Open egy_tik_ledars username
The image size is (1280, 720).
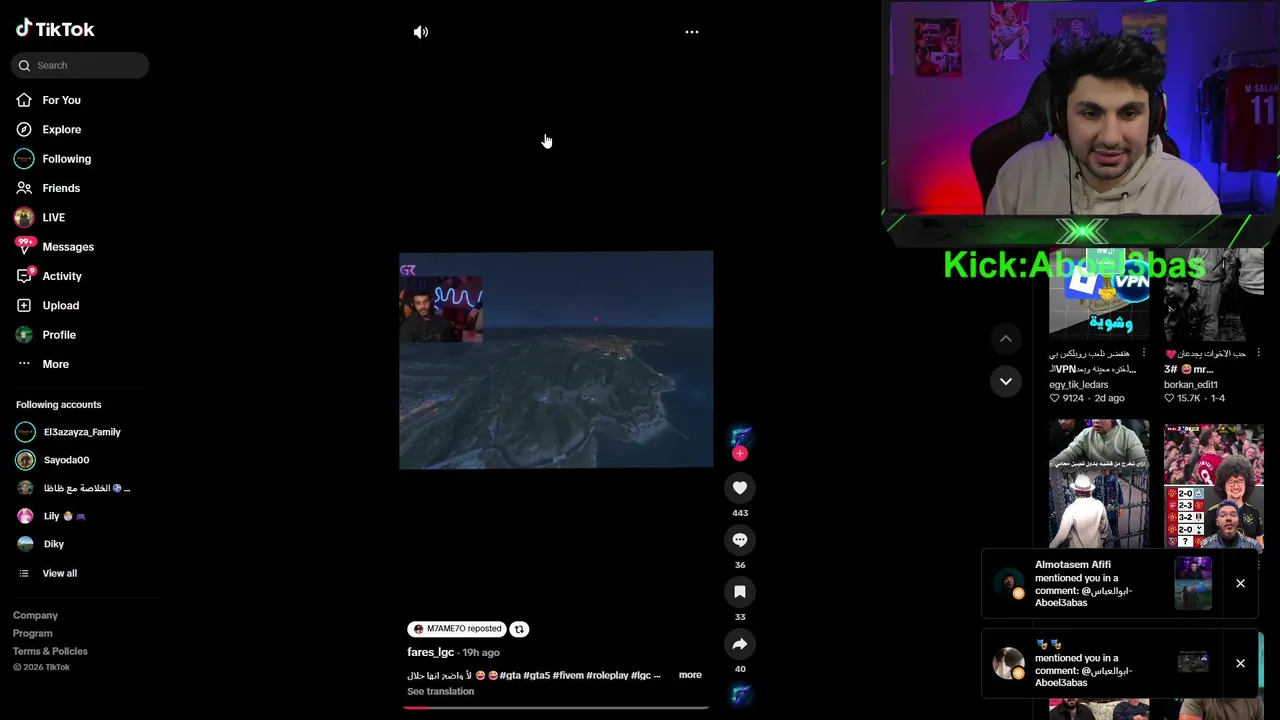tap(1079, 384)
